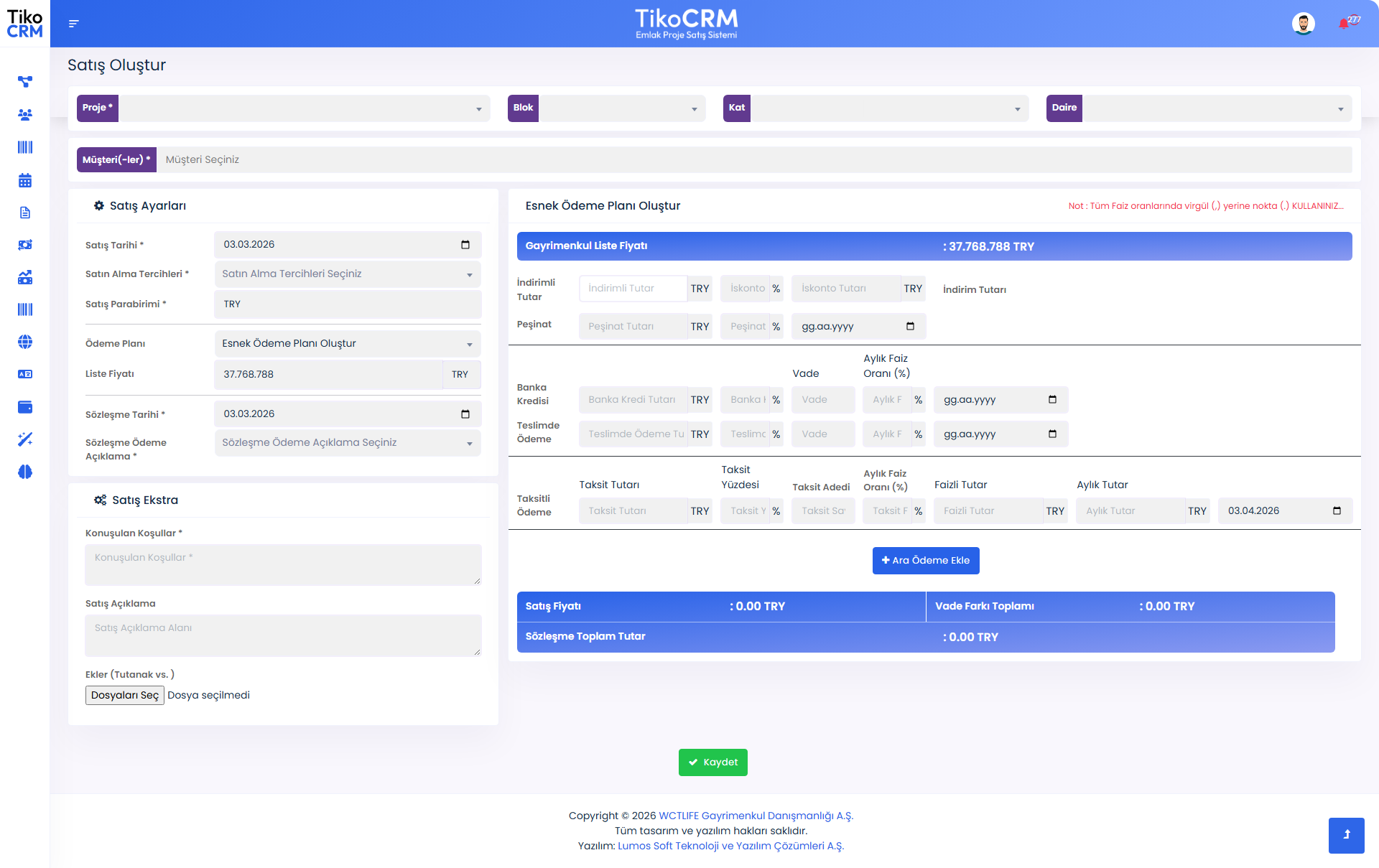Expand the Proje dropdown
1379x868 pixels.
304,108
